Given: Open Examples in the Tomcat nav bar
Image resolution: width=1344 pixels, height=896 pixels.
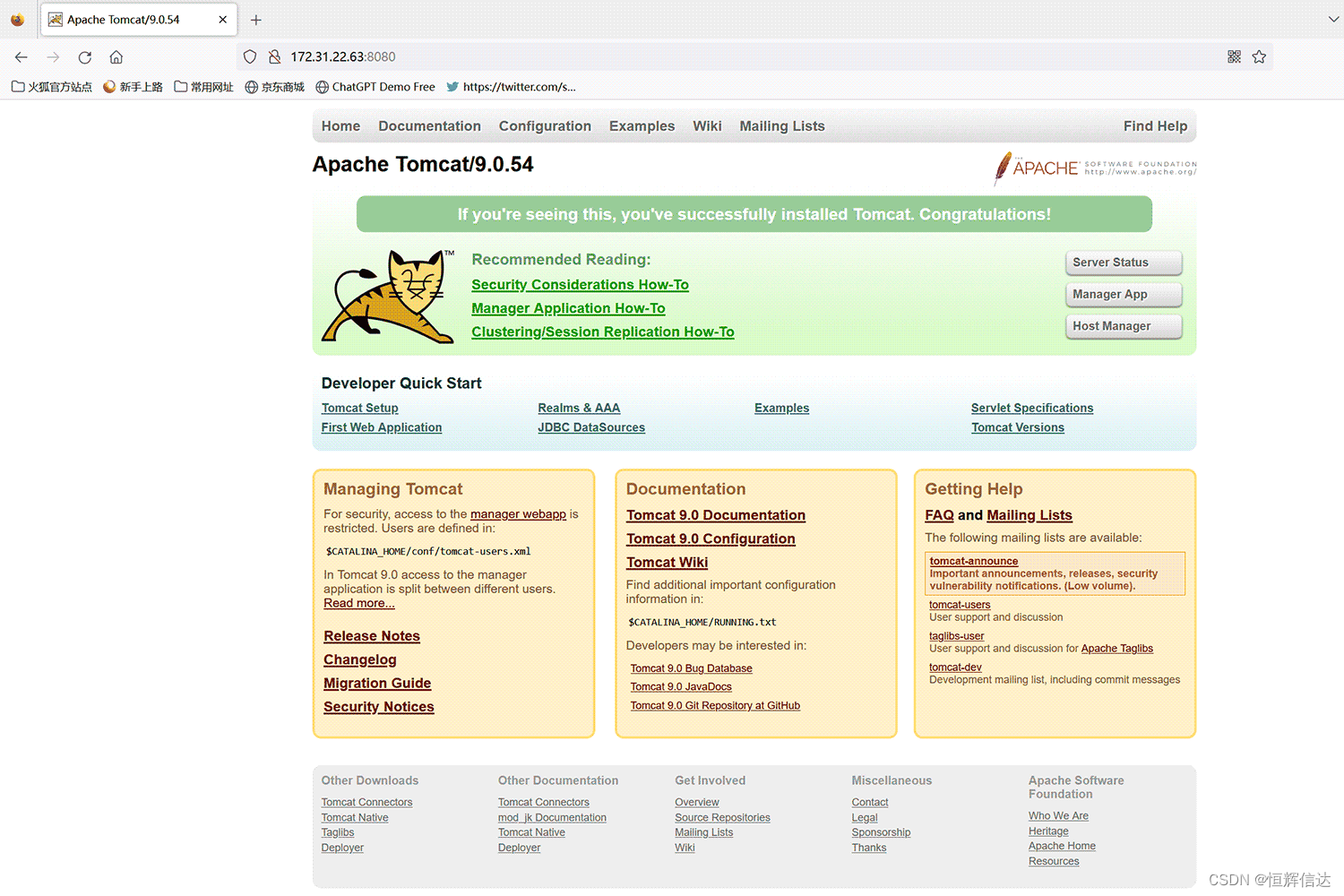Looking at the screenshot, I should coord(642,126).
